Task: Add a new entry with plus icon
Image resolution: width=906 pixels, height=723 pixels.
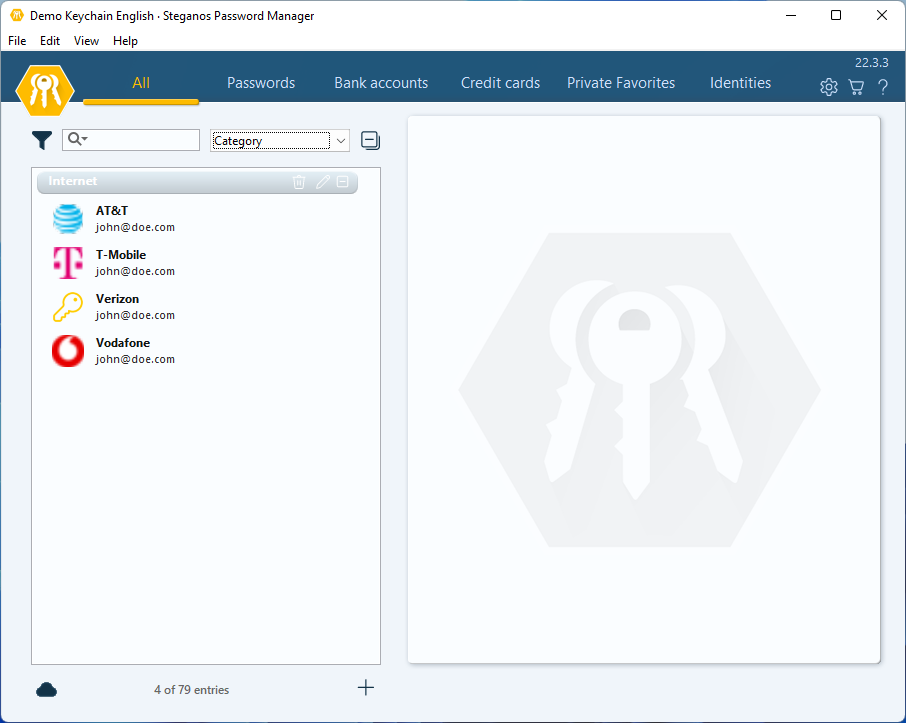Action: 366,688
